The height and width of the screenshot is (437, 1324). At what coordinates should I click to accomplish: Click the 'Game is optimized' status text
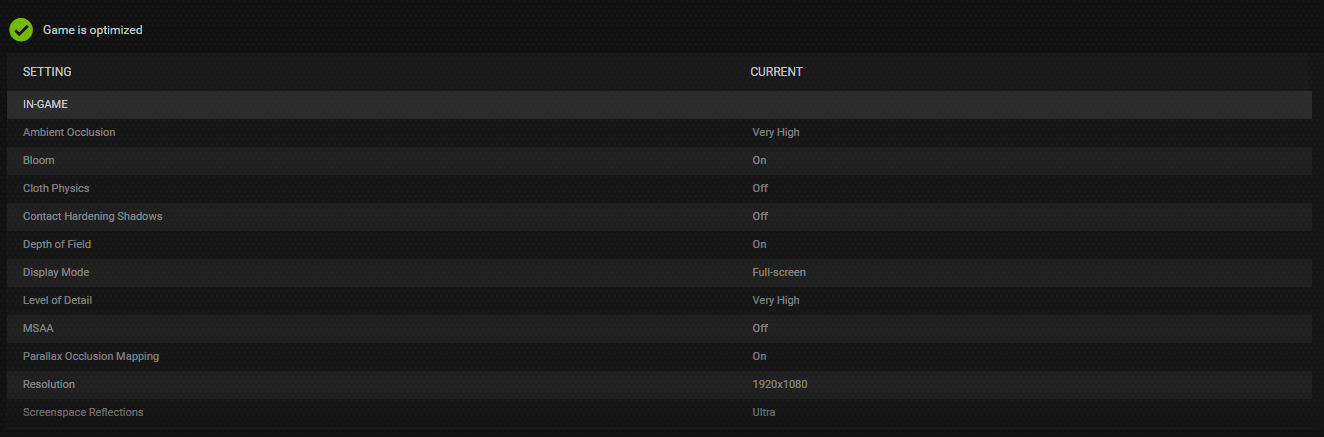pyautogui.click(x=92, y=30)
